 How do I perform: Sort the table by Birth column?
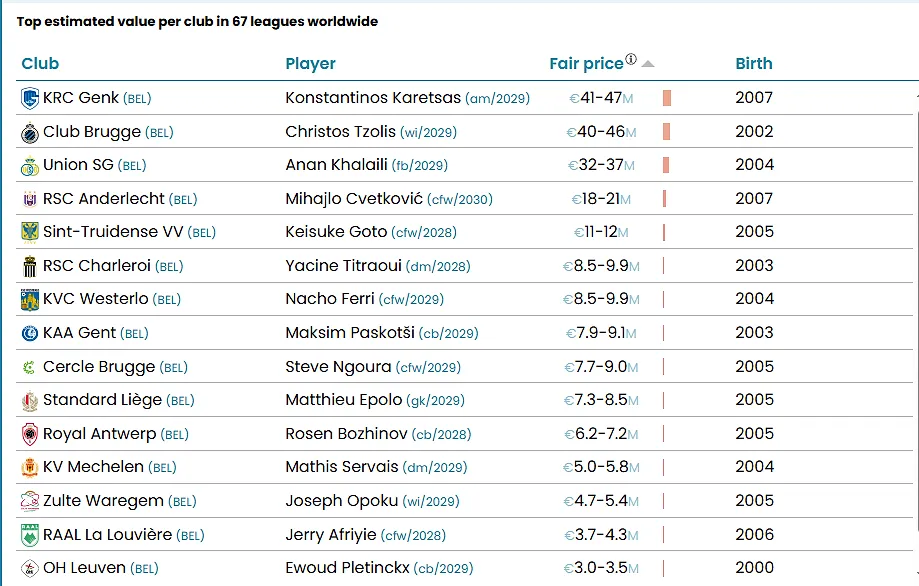pyautogui.click(x=754, y=63)
